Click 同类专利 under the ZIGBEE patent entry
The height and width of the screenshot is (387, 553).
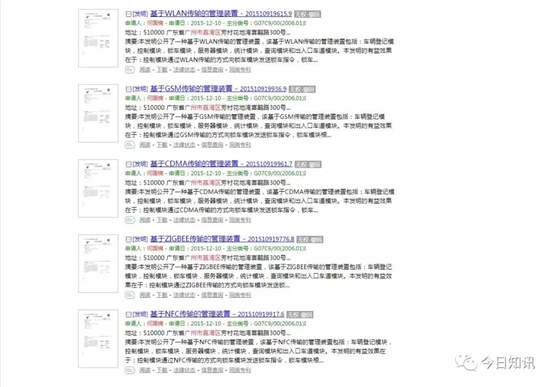click(240, 295)
